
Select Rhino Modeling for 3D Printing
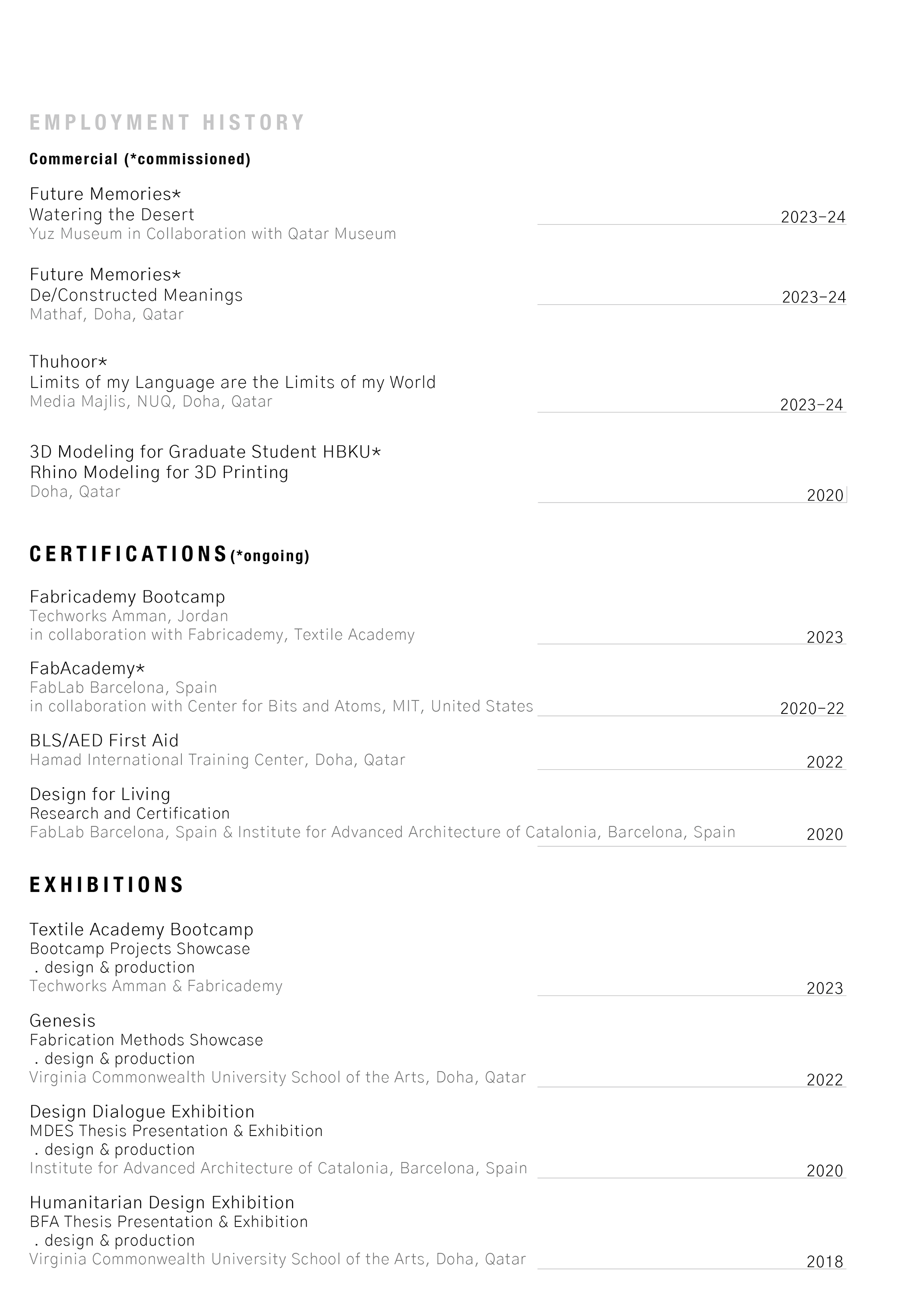159,472
